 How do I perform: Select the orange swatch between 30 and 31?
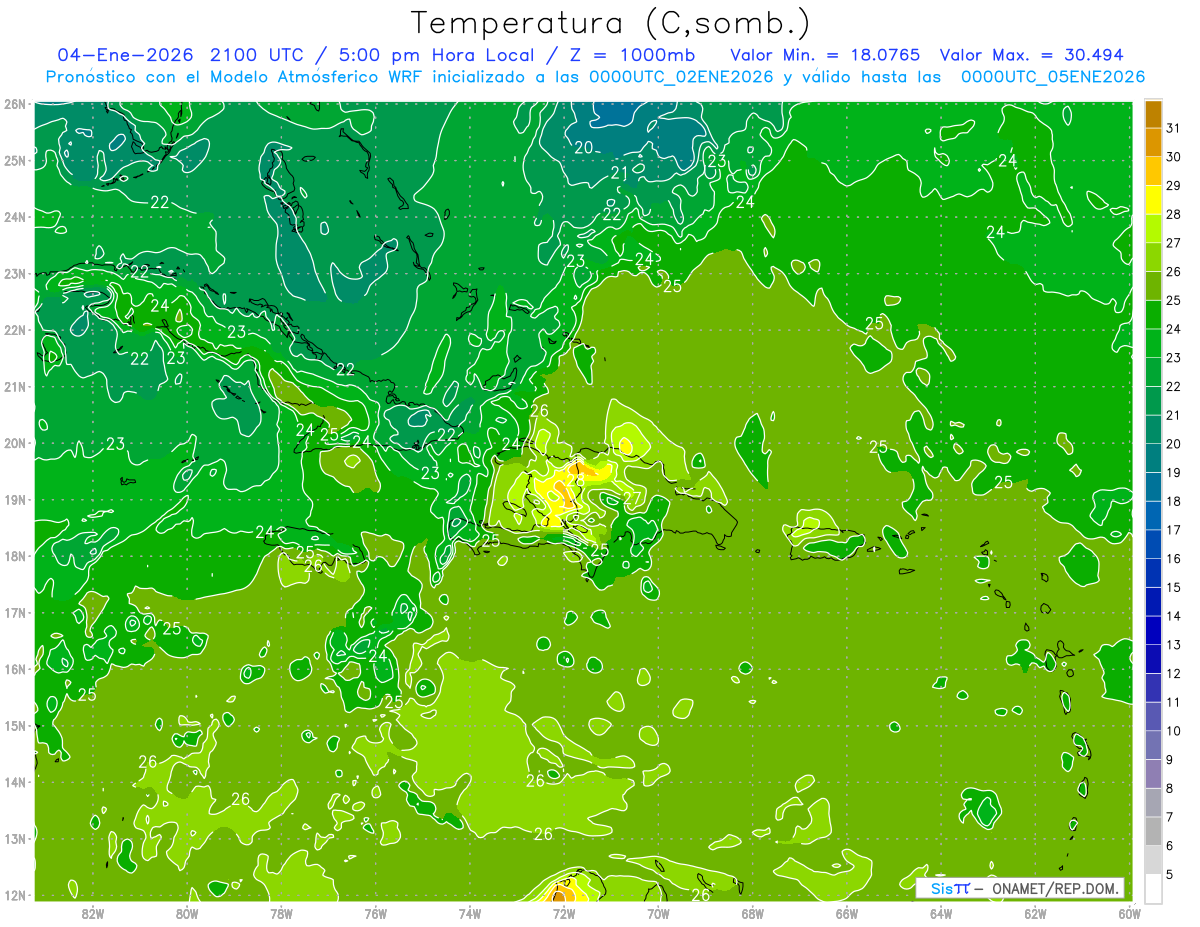pos(1153,142)
